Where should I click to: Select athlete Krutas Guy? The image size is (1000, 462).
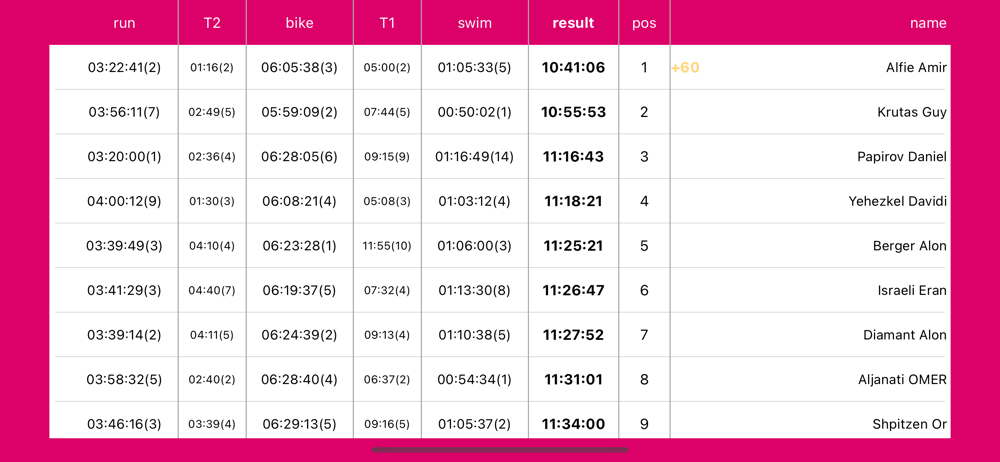click(911, 112)
